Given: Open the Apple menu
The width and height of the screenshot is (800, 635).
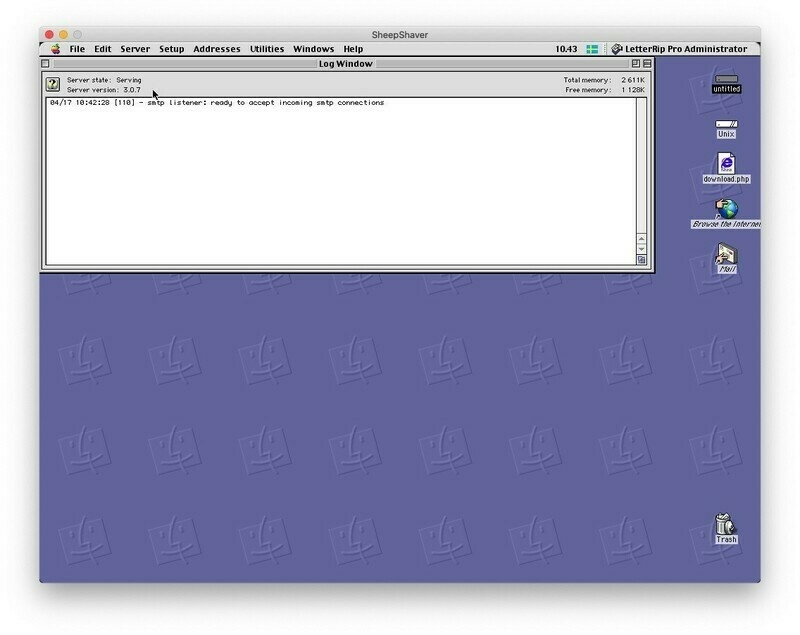Looking at the screenshot, I should [x=55, y=49].
